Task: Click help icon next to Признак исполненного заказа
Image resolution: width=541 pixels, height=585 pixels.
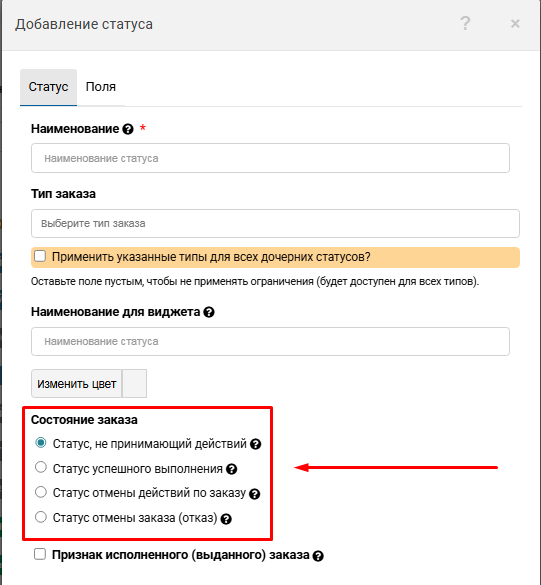Action: coord(318,556)
